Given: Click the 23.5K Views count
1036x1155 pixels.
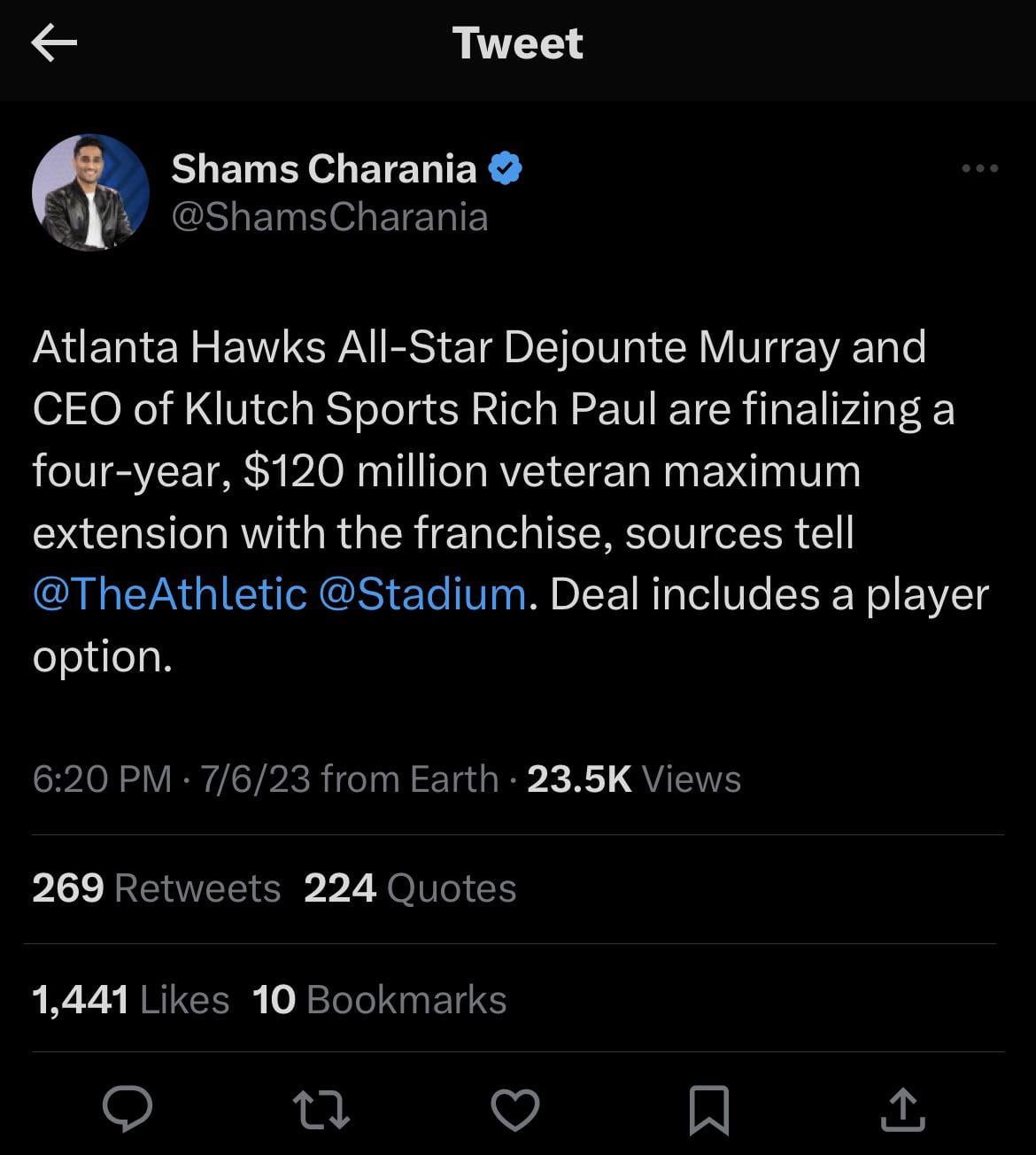Looking at the screenshot, I should tap(634, 779).
